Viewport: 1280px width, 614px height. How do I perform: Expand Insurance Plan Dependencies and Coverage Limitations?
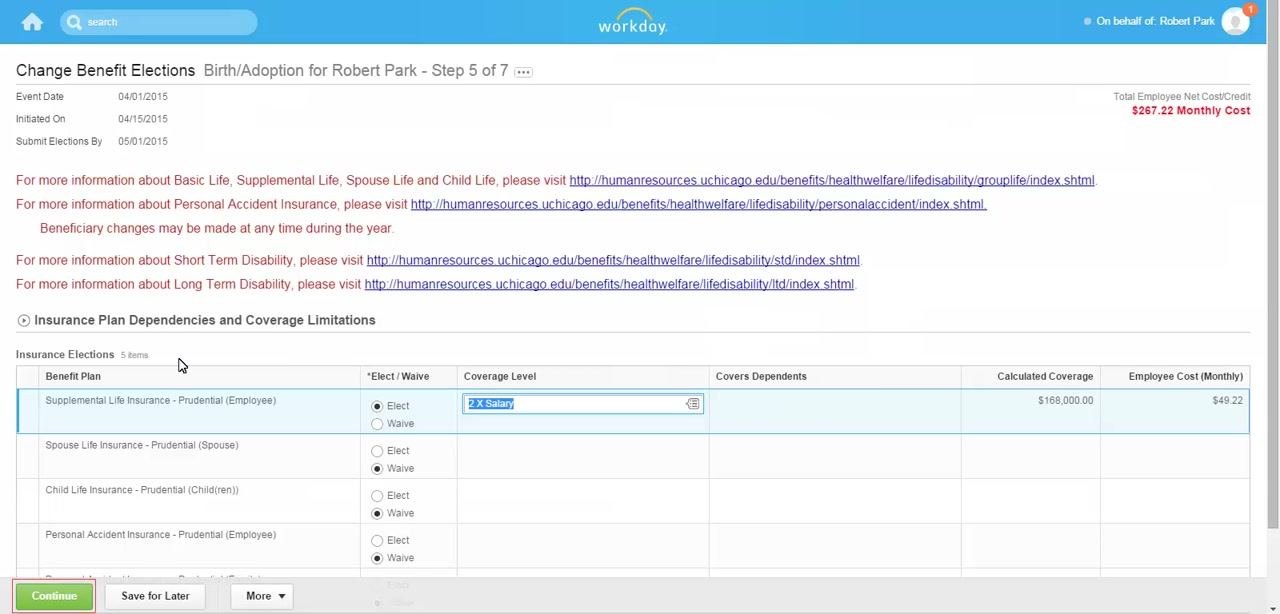tap(24, 321)
